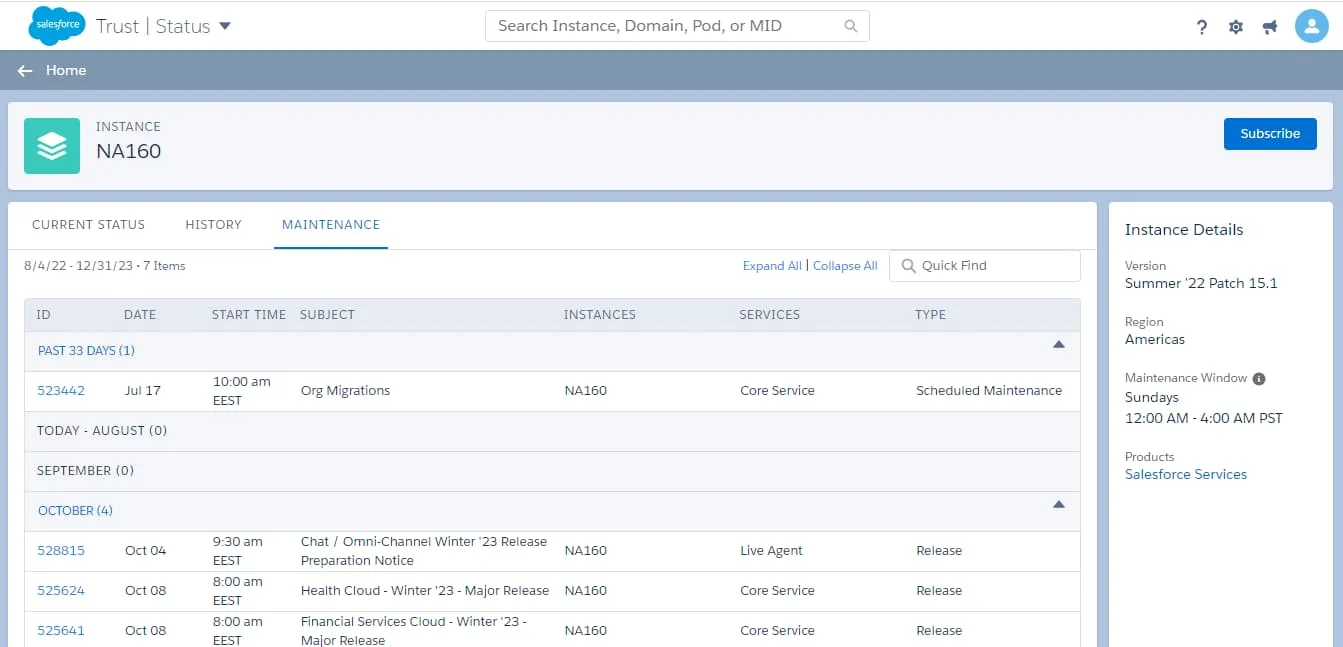This screenshot has height=647, width=1343.
Task: Click the Maintenance Window info icon
Action: tap(1259, 378)
